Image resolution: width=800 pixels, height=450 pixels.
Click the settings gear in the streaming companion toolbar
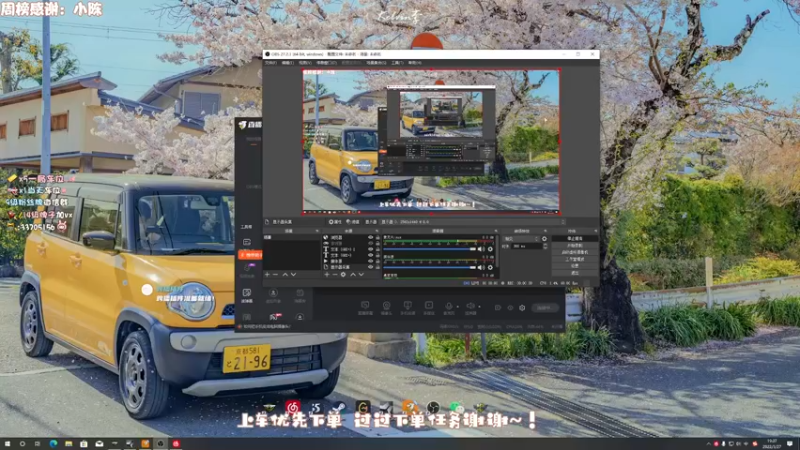[x=522, y=308]
